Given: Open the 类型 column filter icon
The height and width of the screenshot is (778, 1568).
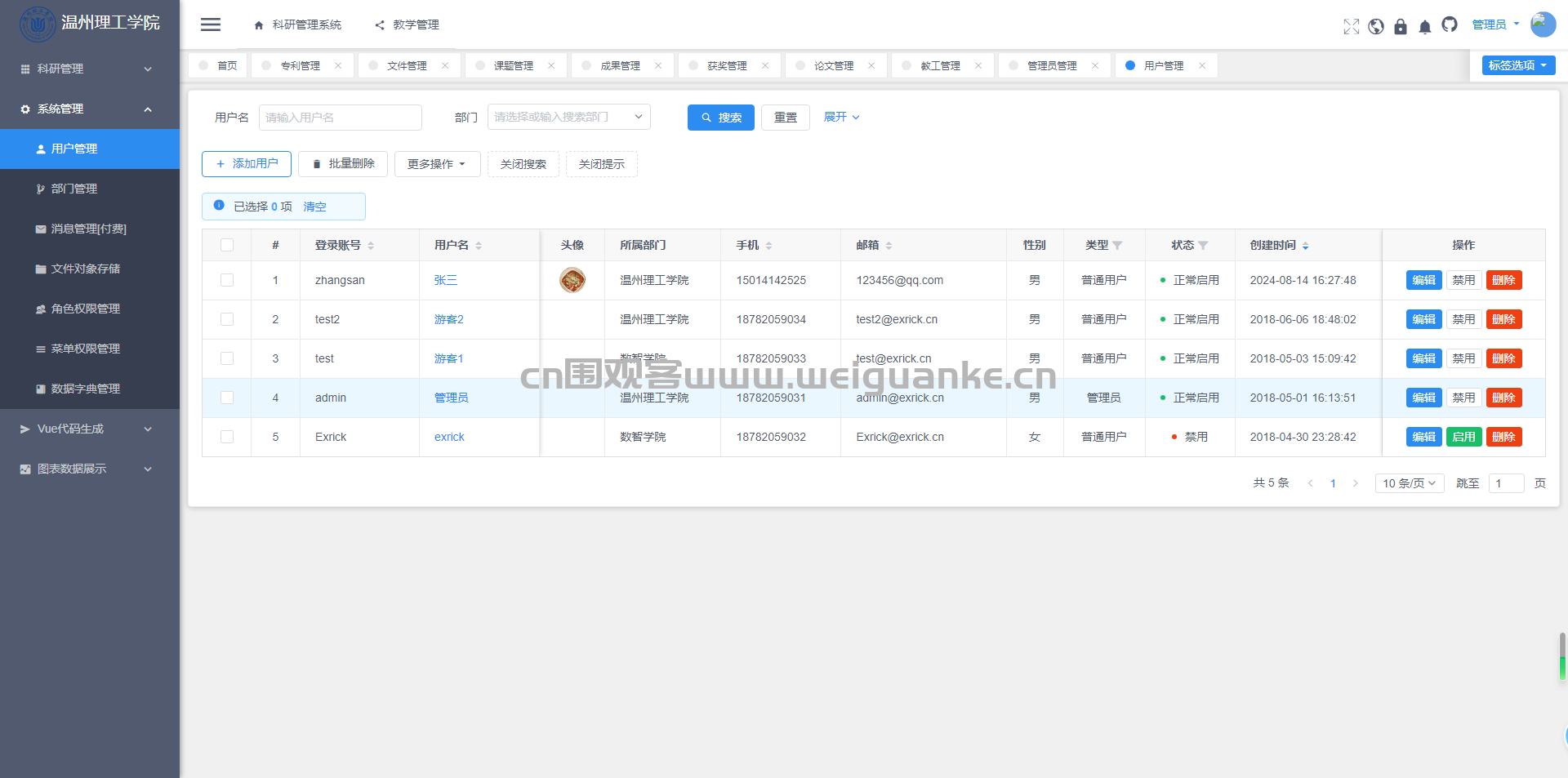Looking at the screenshot, I should coord(1117,245).
